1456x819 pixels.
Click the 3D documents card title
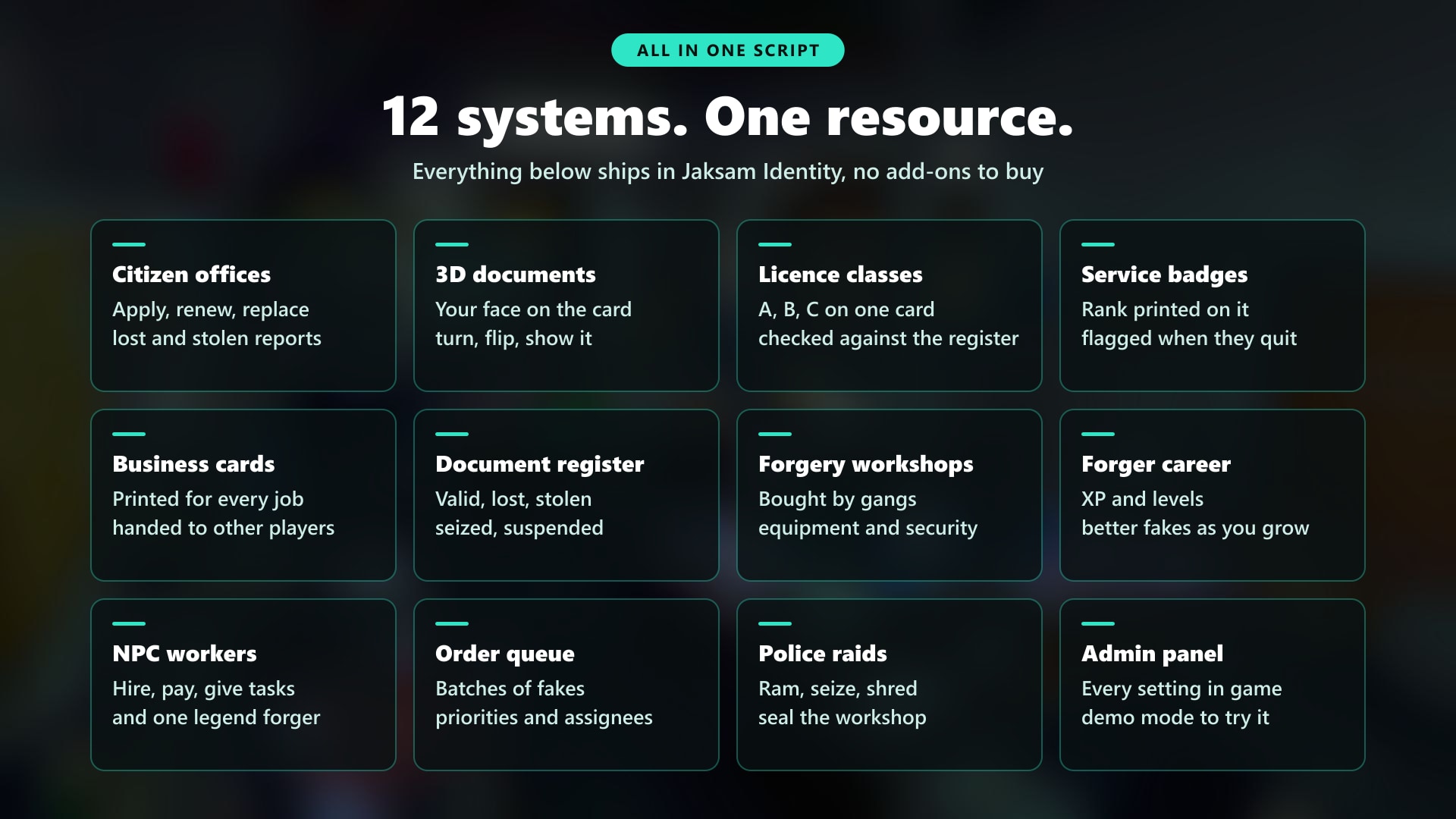point(516,275)
